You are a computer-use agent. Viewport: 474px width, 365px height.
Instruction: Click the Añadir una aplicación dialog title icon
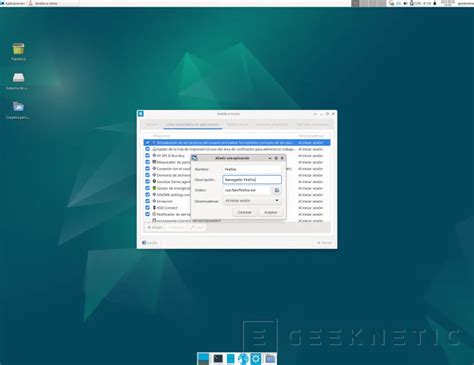pyautogui.click(x=195, y=158)
